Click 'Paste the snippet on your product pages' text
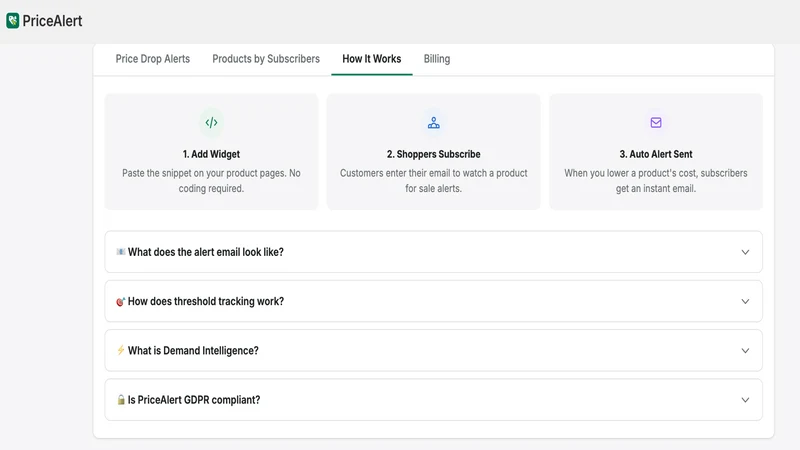The width and height of the screenshot is (800, 450). (x=211, y=181)
